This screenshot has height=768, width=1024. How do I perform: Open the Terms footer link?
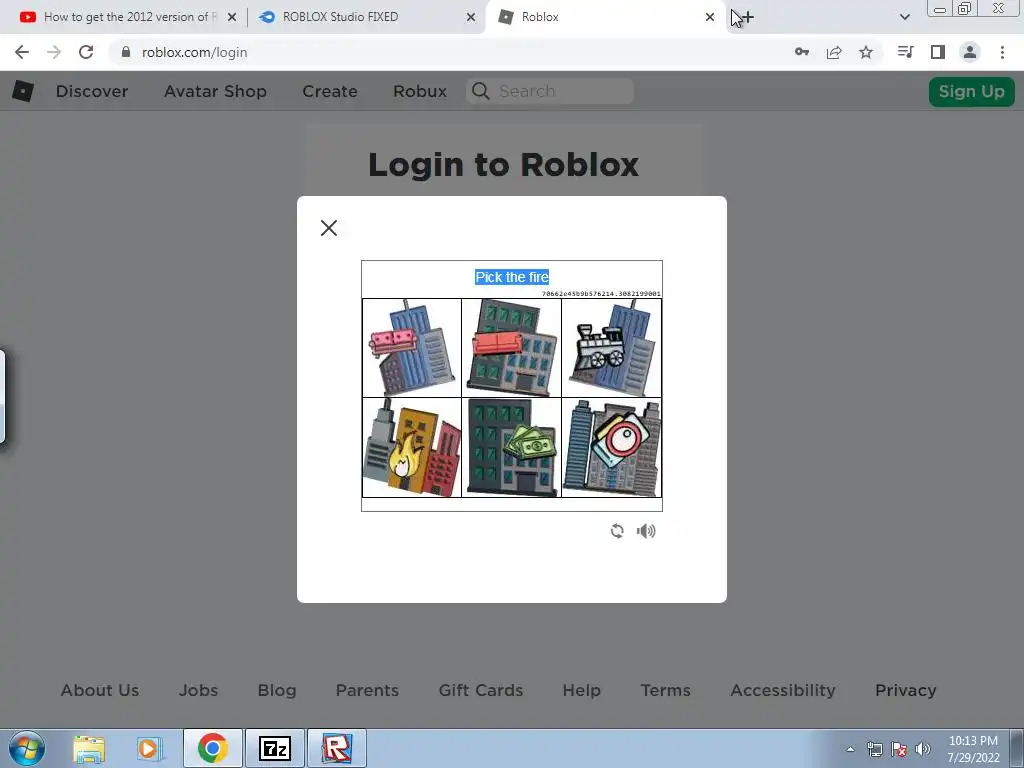click(665, 690)
